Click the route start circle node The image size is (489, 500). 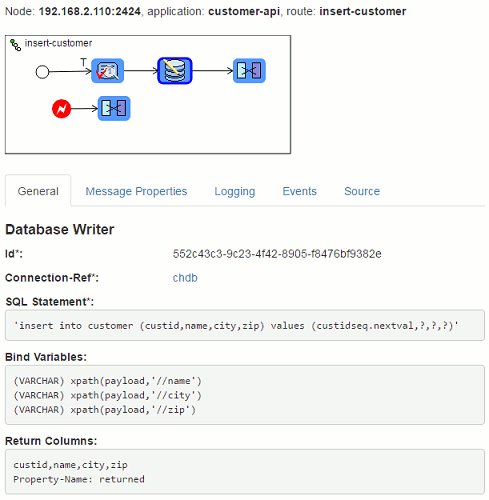point(42,72)
